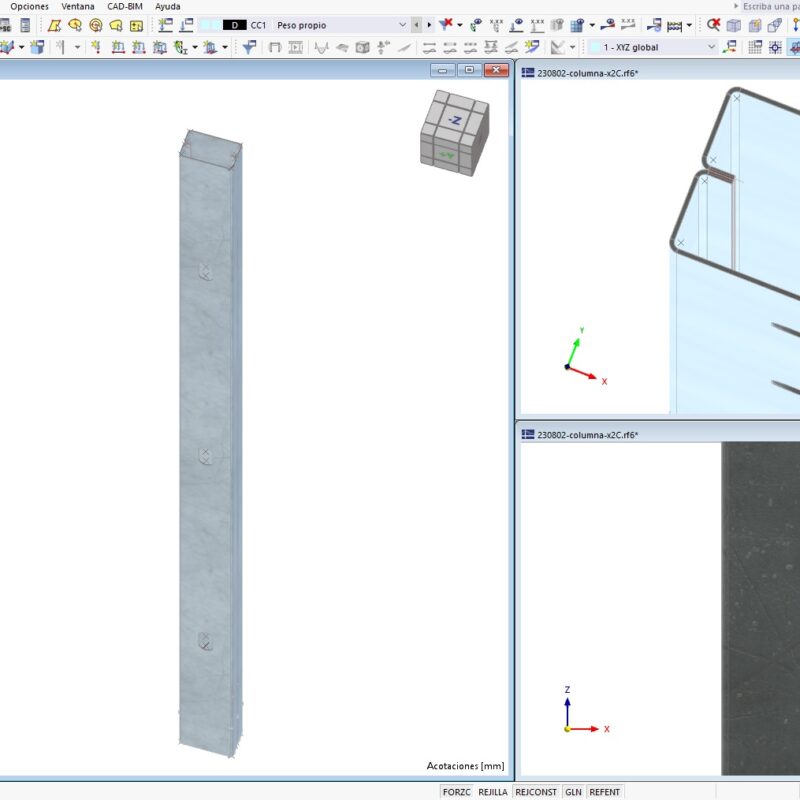Open the Ayuda menu
Screen dimensions: 800x800
(167, 7)
